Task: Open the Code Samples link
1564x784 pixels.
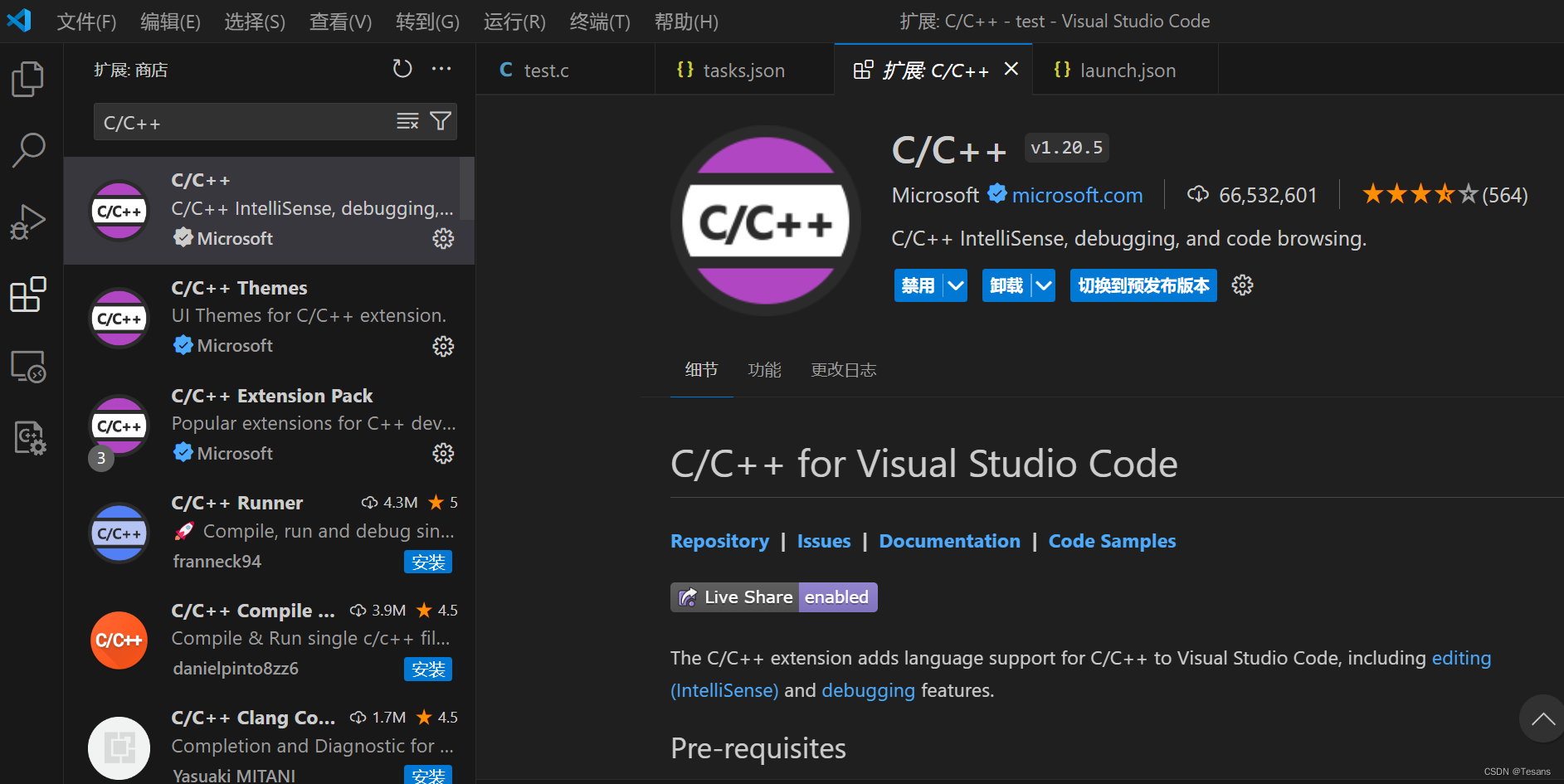Action: coord(1112,541)
